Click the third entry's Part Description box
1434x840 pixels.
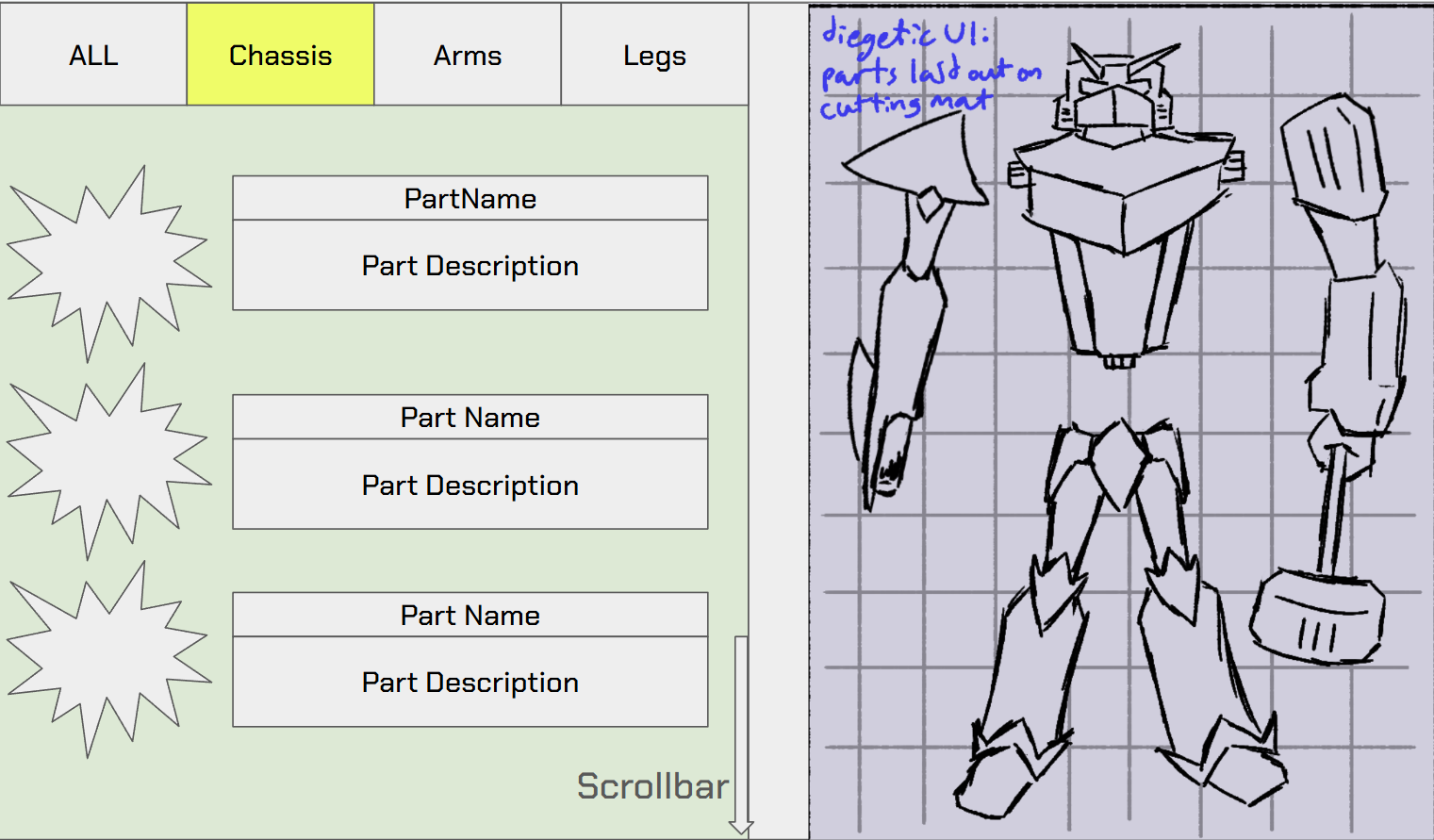click(x=470, y=682)
